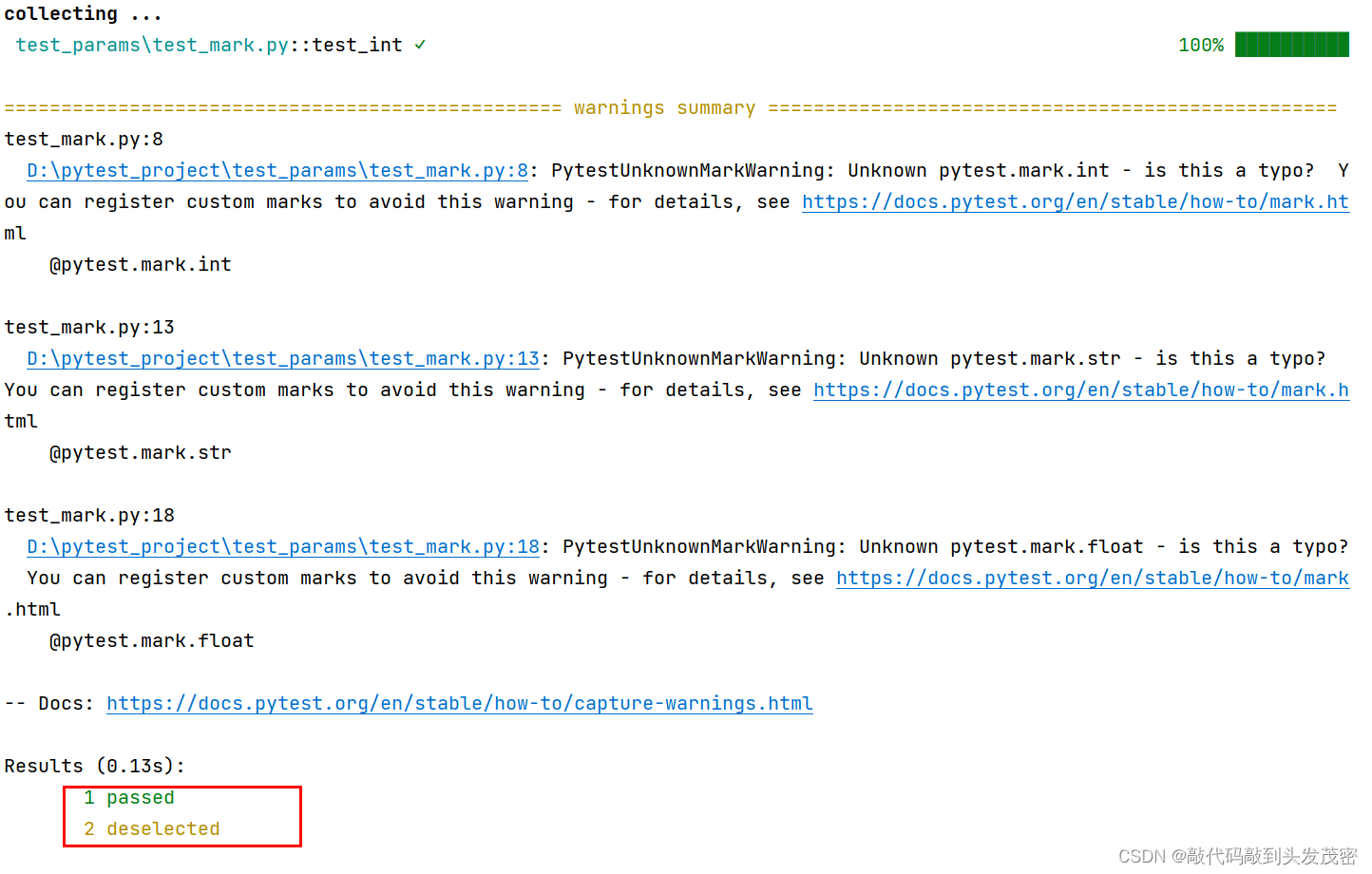1372x874 pixels.
Task: Click the 'Results (0.13s):' line
Action: click(95, 767)
